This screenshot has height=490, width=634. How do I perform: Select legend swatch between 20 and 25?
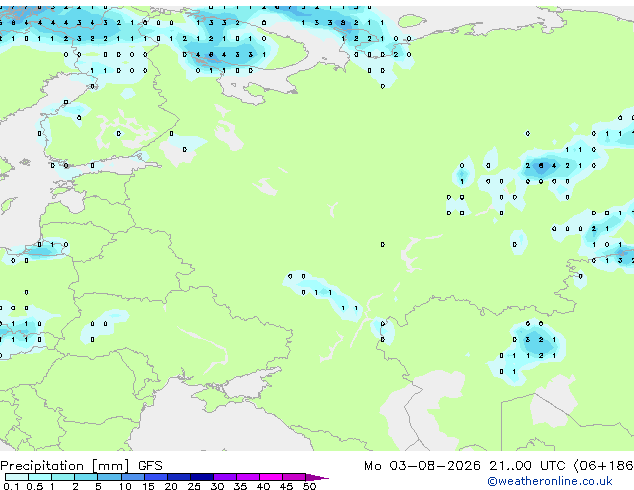[x=179, y=477]
